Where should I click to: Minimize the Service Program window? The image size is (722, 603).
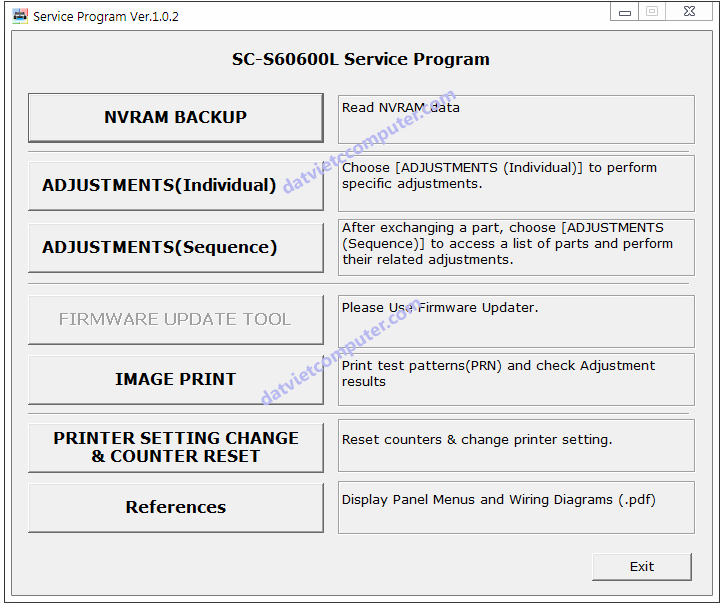click(625, 12)
